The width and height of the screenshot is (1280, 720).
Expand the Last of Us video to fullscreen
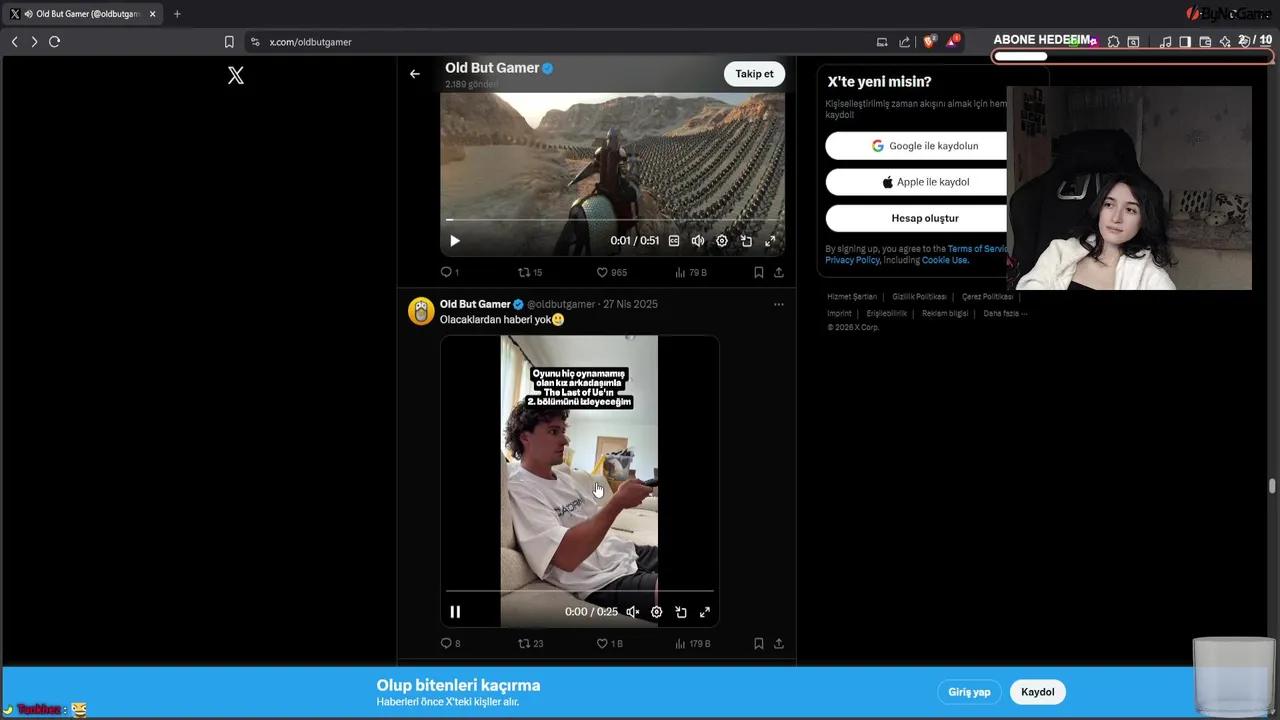705,612
